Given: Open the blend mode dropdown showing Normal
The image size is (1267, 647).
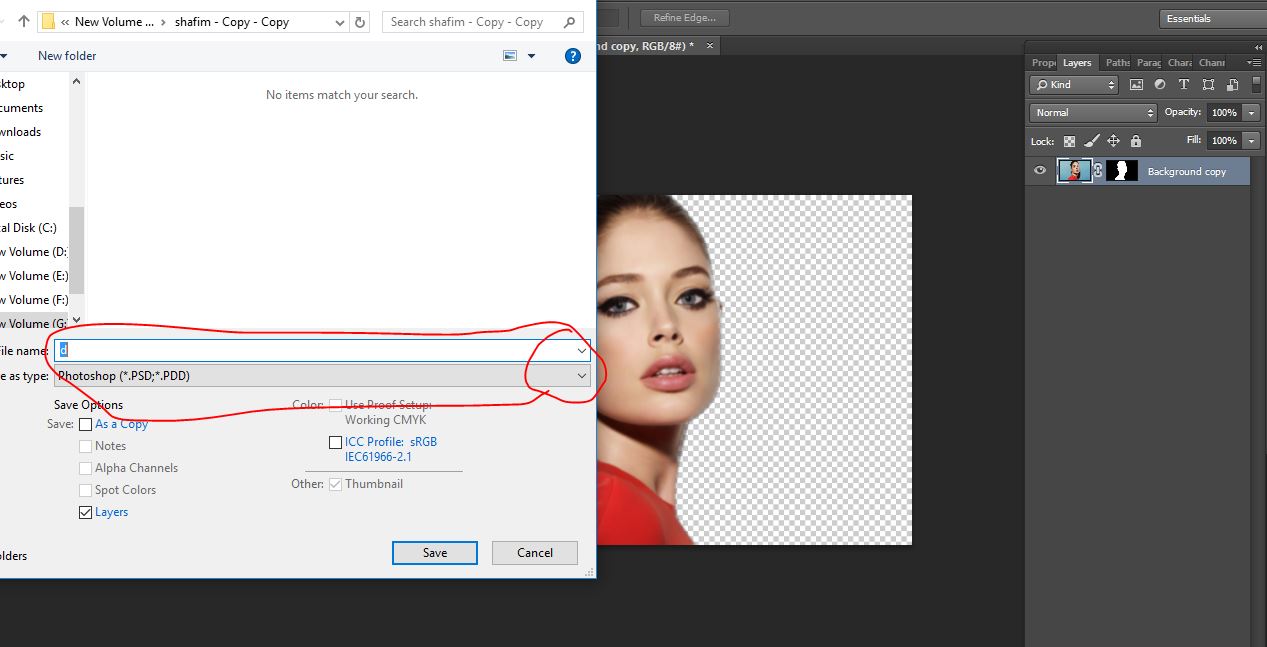Looking at the screenshot, I should pos(1092,112).
